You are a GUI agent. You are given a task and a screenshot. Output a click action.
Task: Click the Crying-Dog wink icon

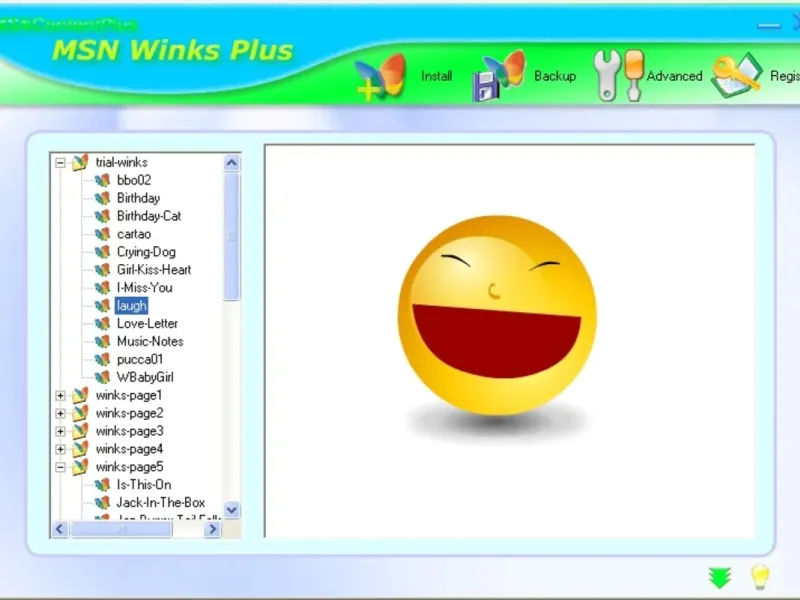pyautogui.click(x=103, y=252)
